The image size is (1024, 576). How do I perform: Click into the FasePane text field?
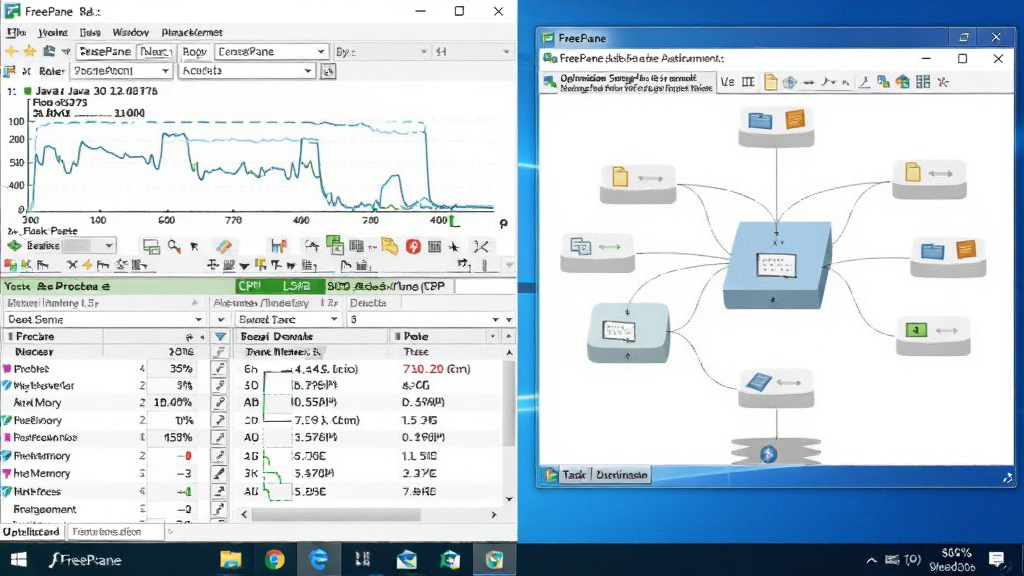[x=105, y=51]
